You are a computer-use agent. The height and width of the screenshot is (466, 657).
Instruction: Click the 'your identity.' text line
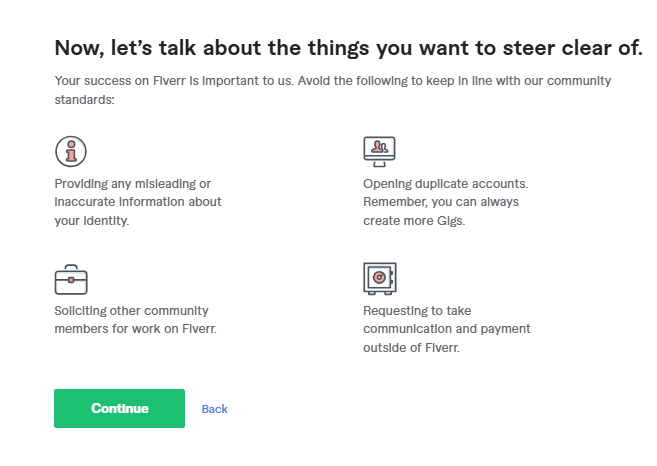click(x=92, y=220)
